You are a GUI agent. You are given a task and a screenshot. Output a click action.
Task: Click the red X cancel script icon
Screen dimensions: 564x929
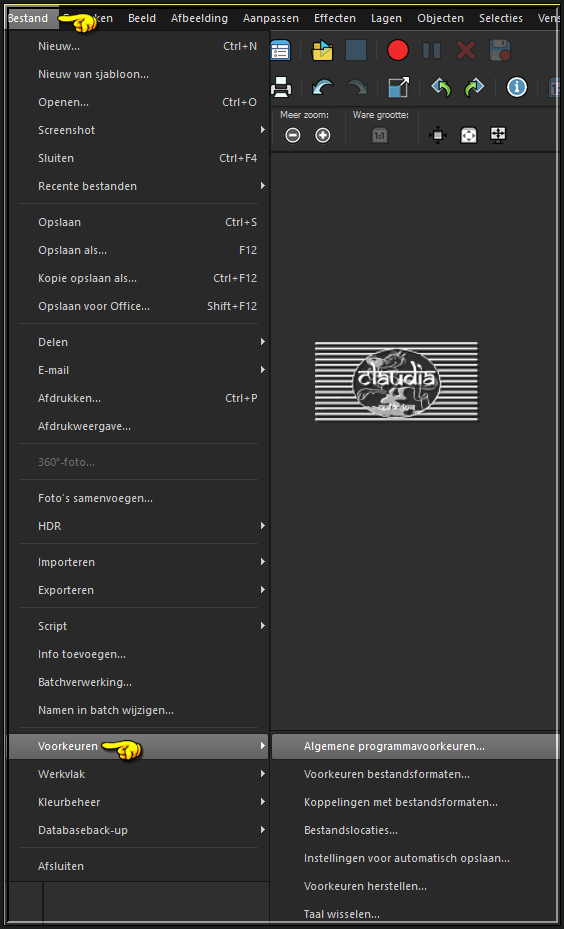[x=466, y=50]
